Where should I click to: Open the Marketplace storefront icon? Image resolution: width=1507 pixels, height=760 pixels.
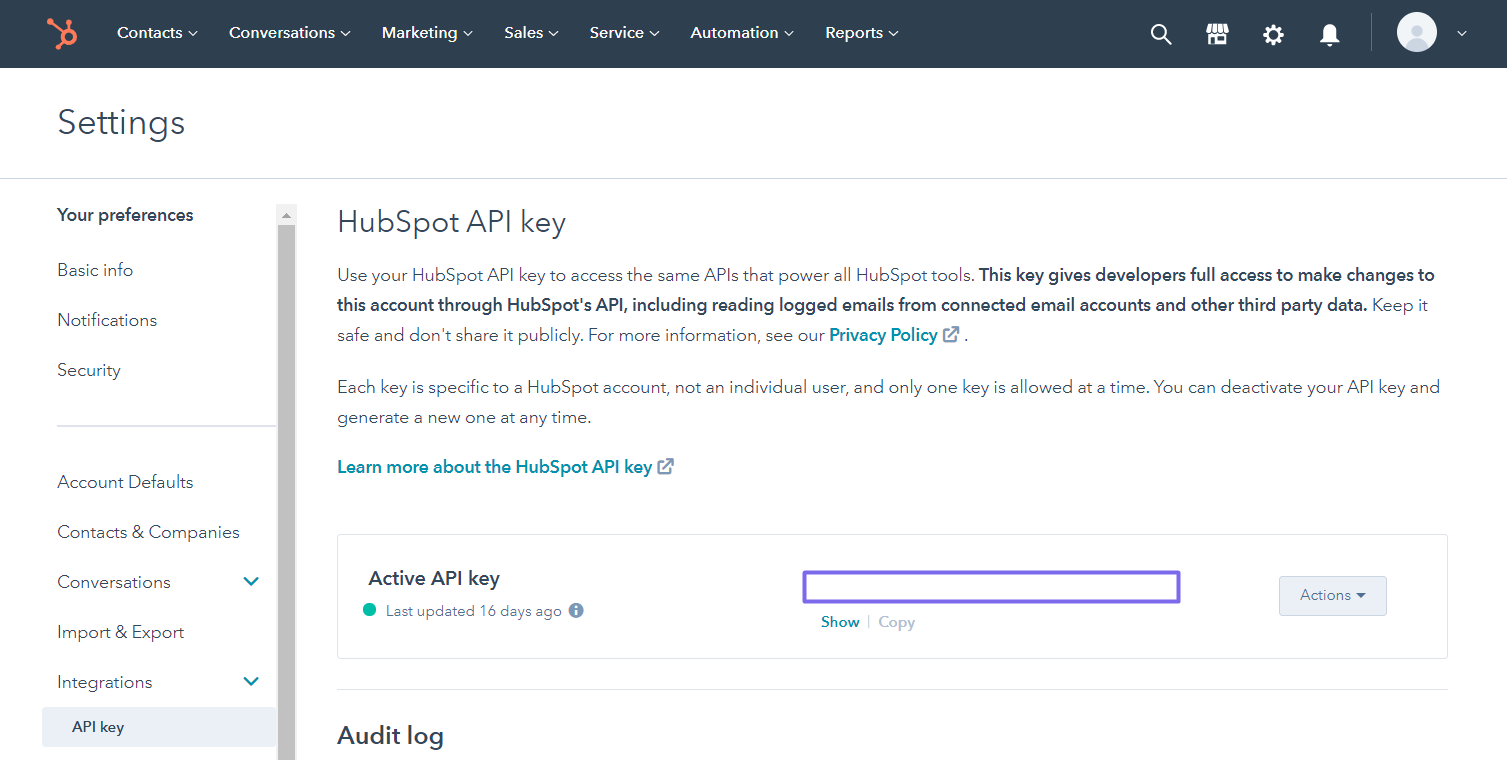tap(1217, 34)
